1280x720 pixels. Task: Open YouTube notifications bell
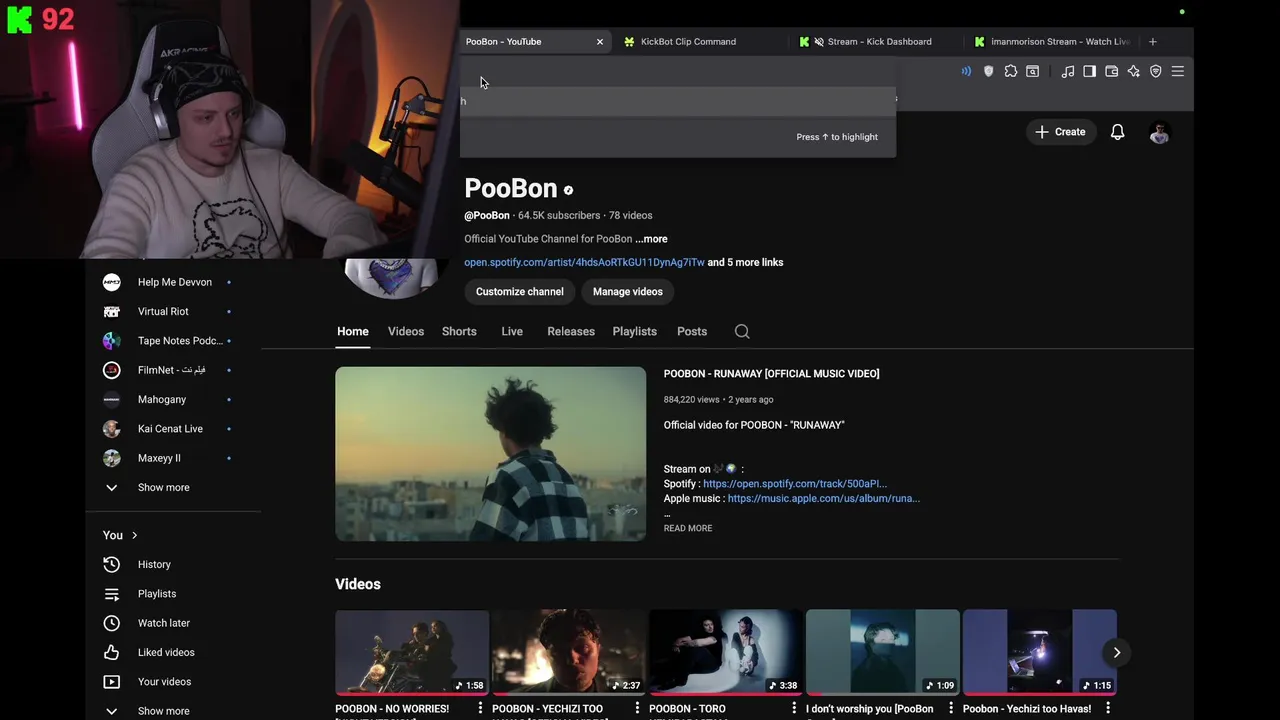point(1118,132)
